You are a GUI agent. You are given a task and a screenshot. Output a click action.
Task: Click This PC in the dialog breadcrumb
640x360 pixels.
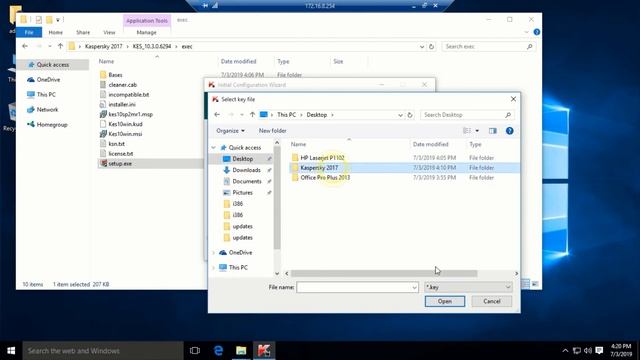pyautogui.click(x=286, y=115)
